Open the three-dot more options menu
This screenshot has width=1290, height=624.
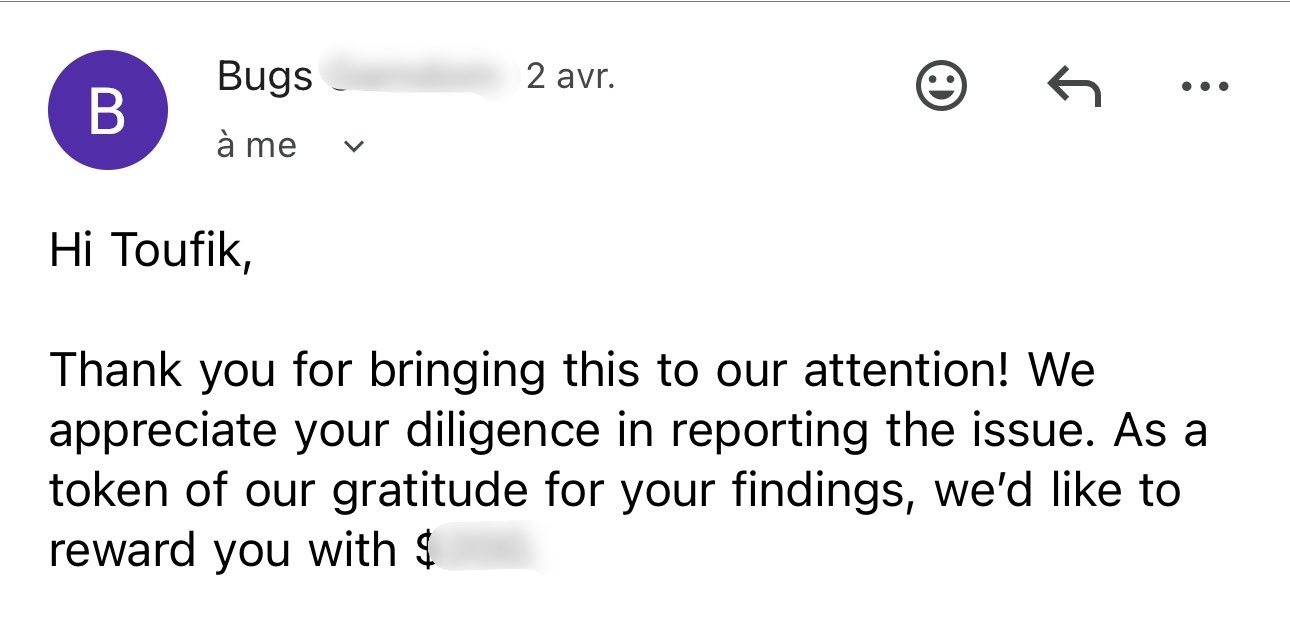[1204, 87]
